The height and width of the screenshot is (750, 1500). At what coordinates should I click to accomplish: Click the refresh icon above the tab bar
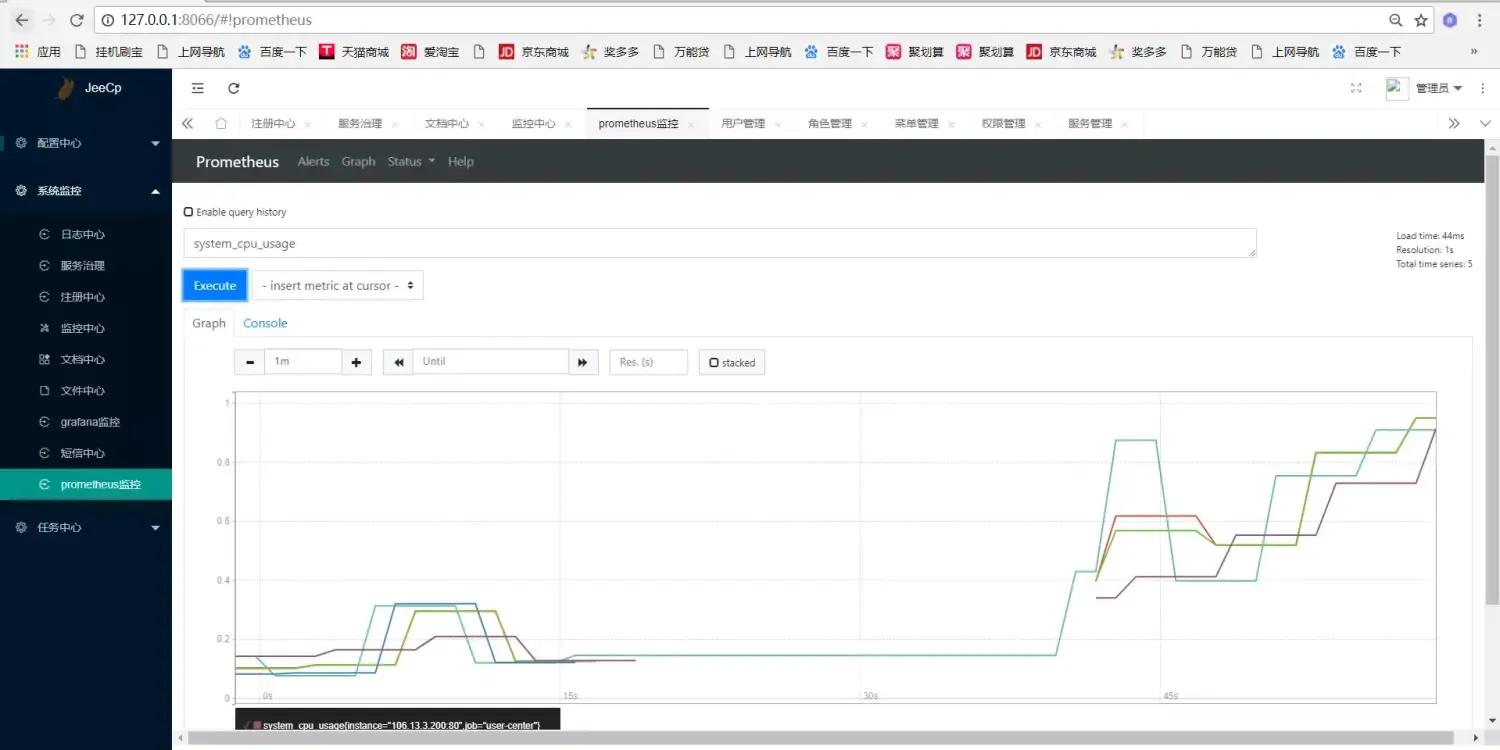click(x=233, y=88)
